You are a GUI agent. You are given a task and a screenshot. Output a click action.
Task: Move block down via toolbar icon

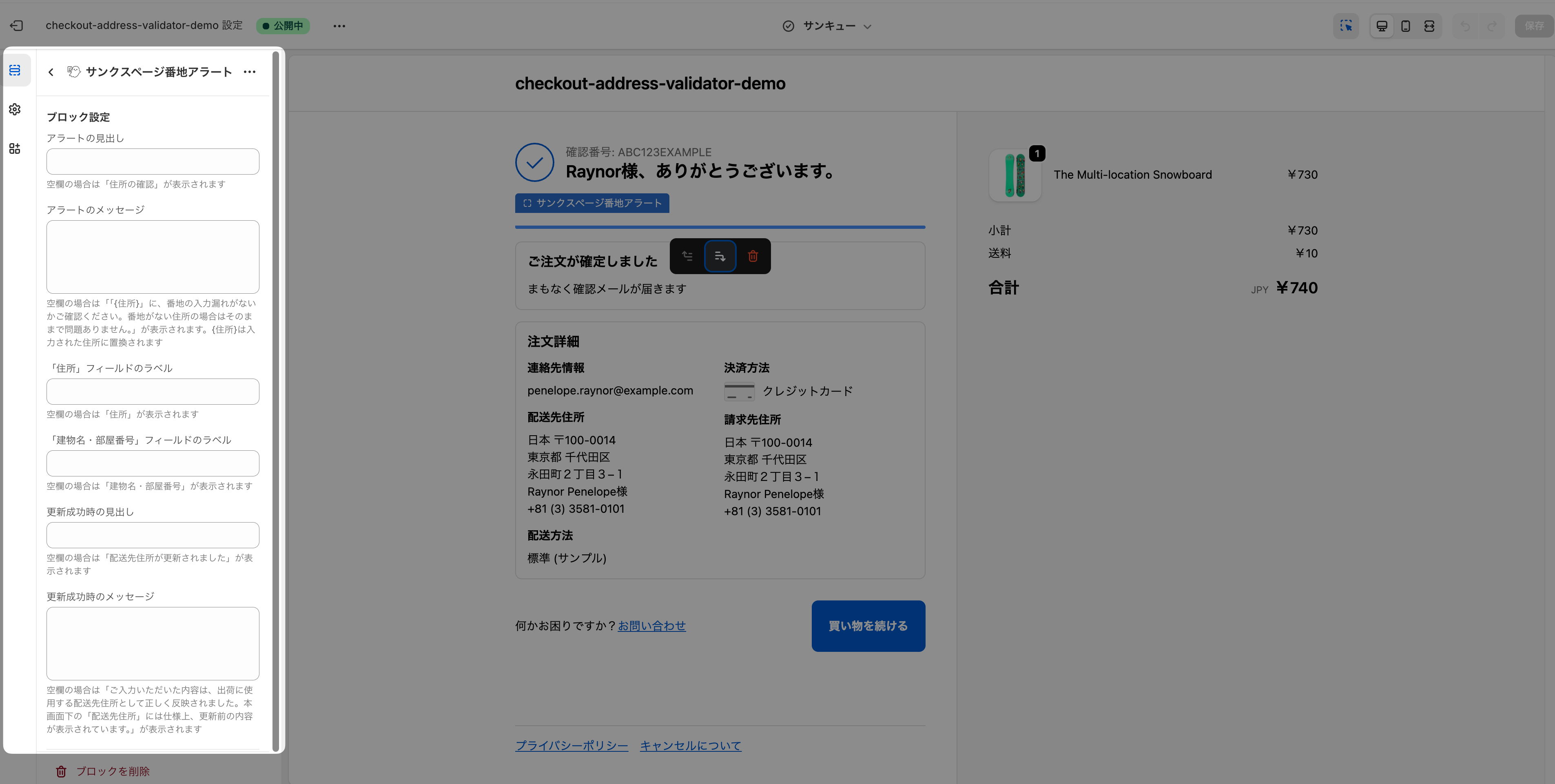720,256
